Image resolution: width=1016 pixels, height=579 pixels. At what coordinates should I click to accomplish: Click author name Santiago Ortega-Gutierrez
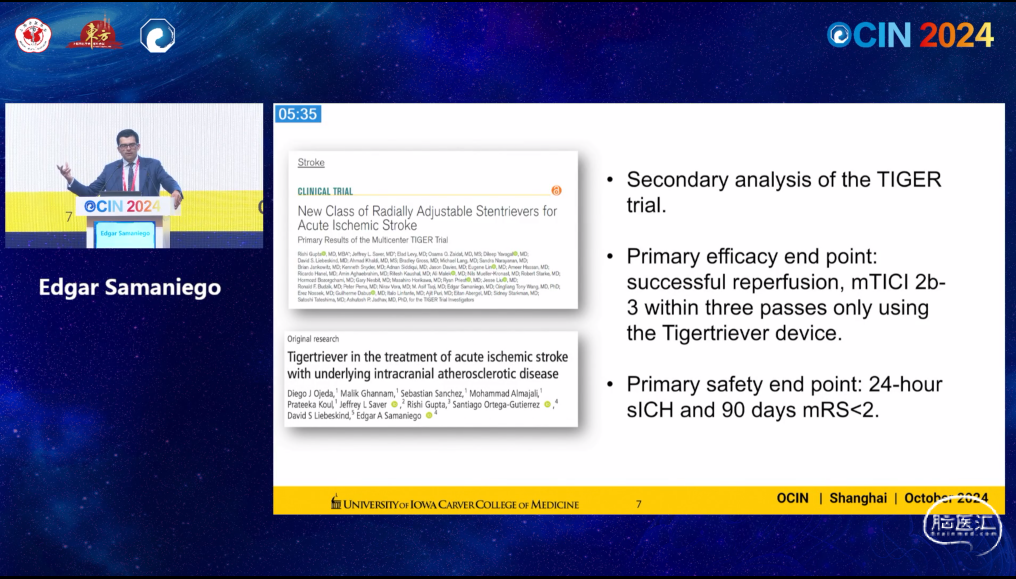[496, 404]
